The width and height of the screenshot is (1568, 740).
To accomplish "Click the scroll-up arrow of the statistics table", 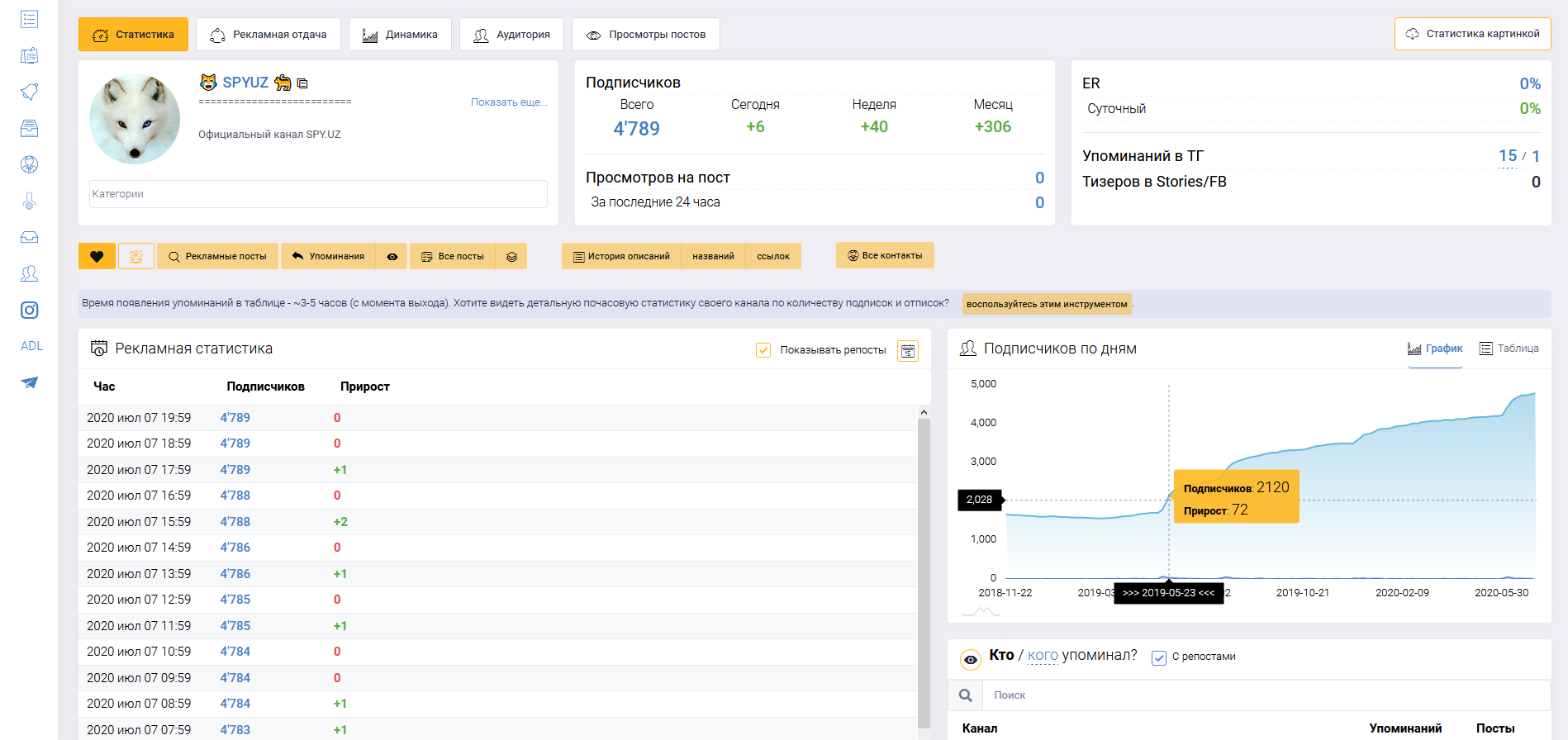I will pyautogui.click(x=924, y=412).
